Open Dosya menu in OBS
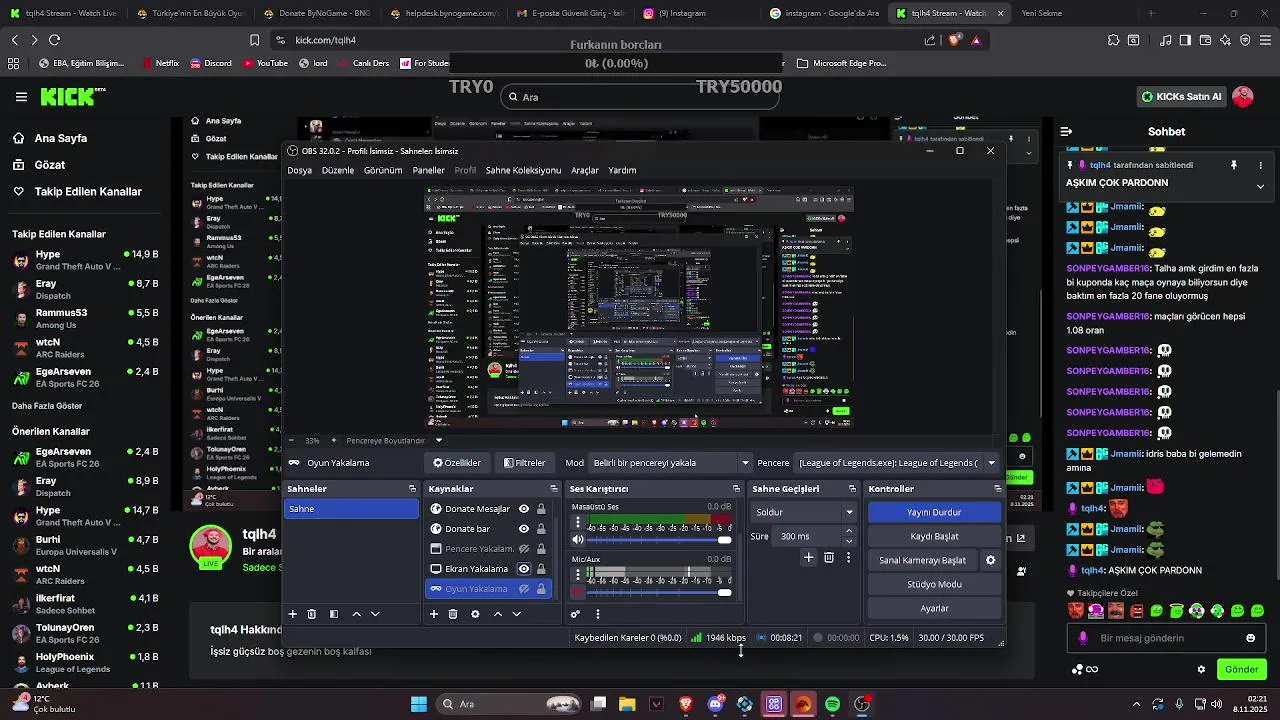The height and width of the screenshot is (720, 1280). (x=300, y=171)
